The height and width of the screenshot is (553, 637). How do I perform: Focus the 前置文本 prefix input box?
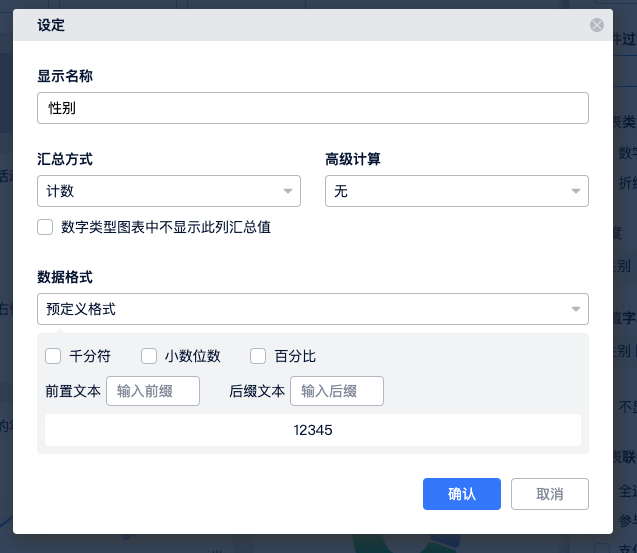pyautogui.click(x=153, y=391)
